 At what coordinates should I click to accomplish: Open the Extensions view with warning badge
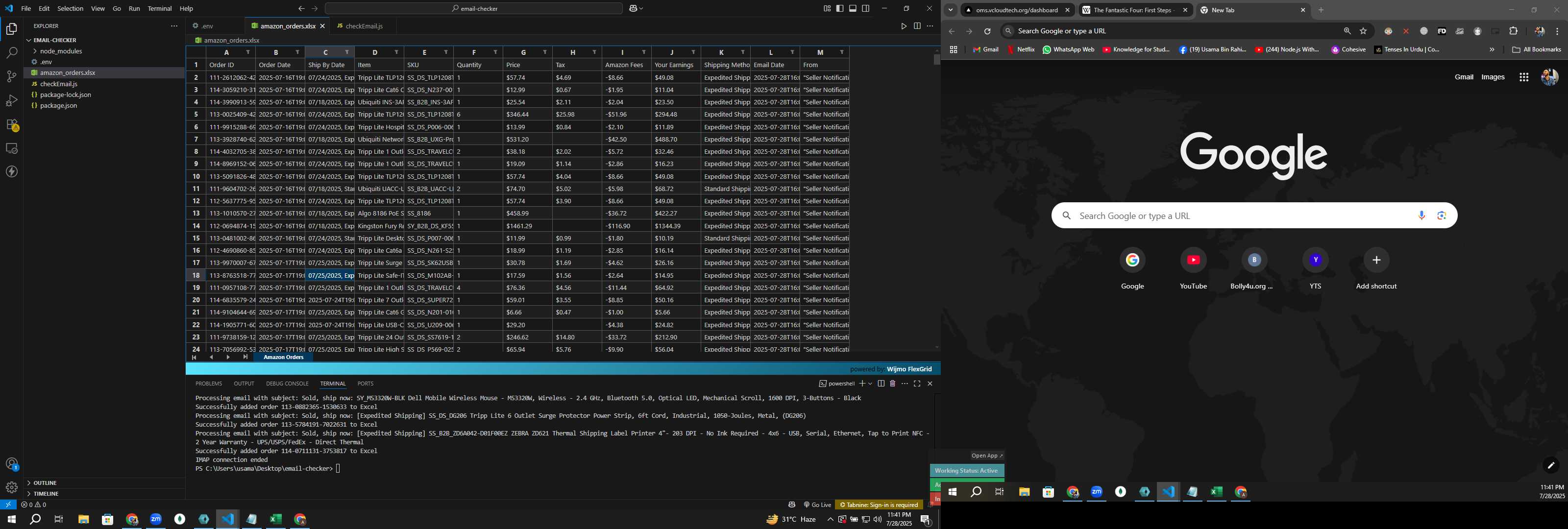point(12,125)
